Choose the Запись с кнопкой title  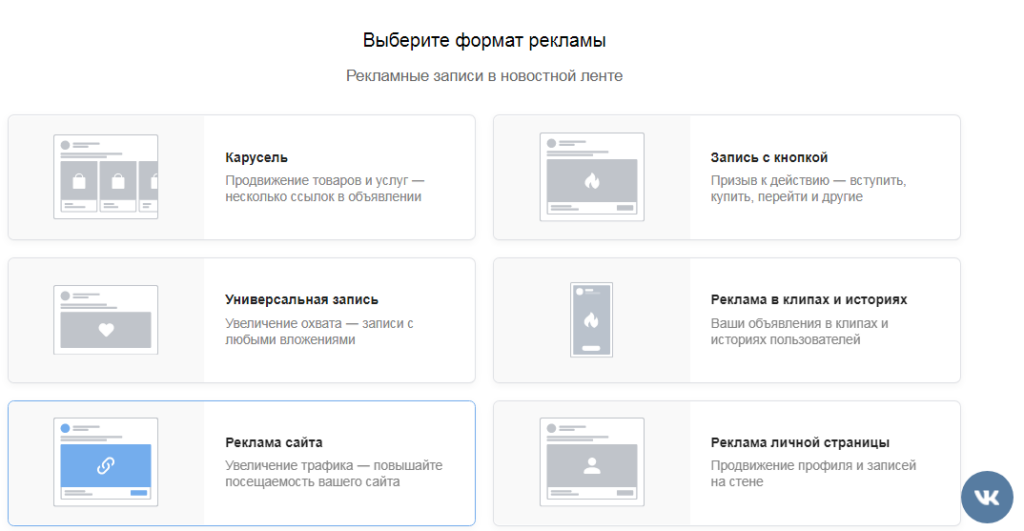coord(769,157)
